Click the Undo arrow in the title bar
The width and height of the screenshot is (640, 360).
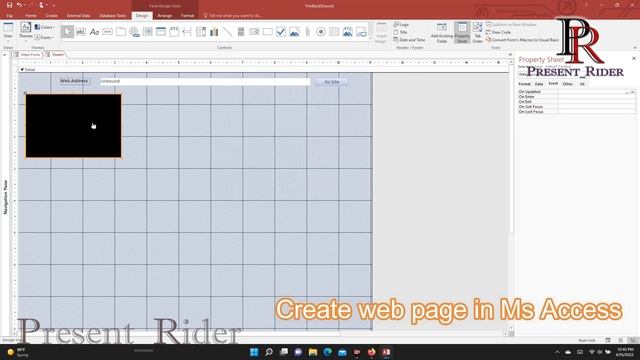[x=19, y=5]
